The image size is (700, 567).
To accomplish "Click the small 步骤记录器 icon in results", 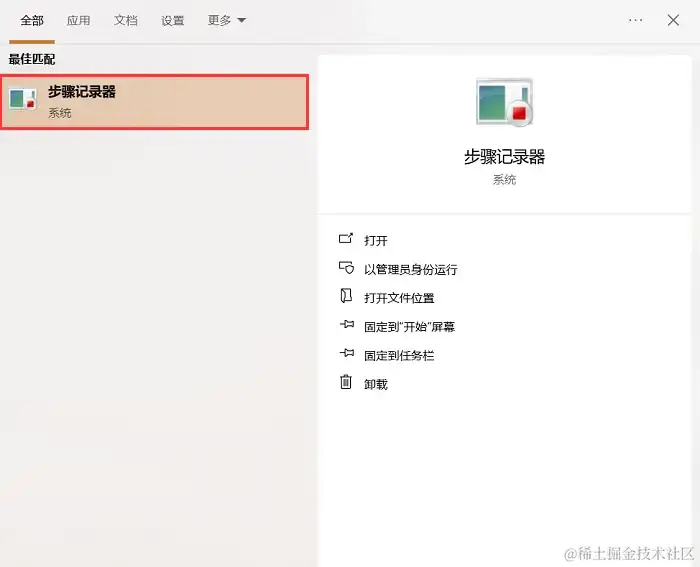I will click(x=23, y=99).
